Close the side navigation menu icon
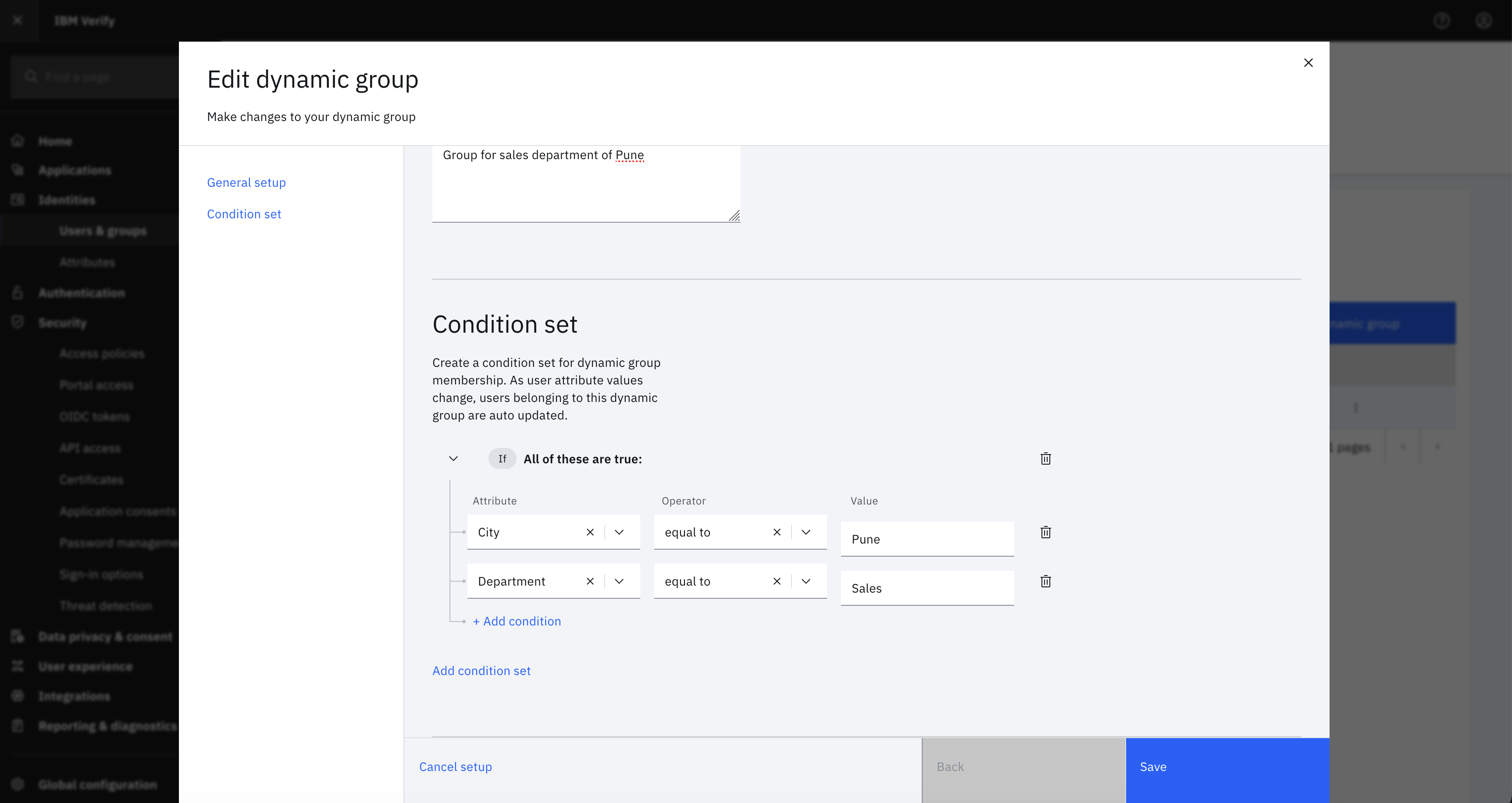 18,21
